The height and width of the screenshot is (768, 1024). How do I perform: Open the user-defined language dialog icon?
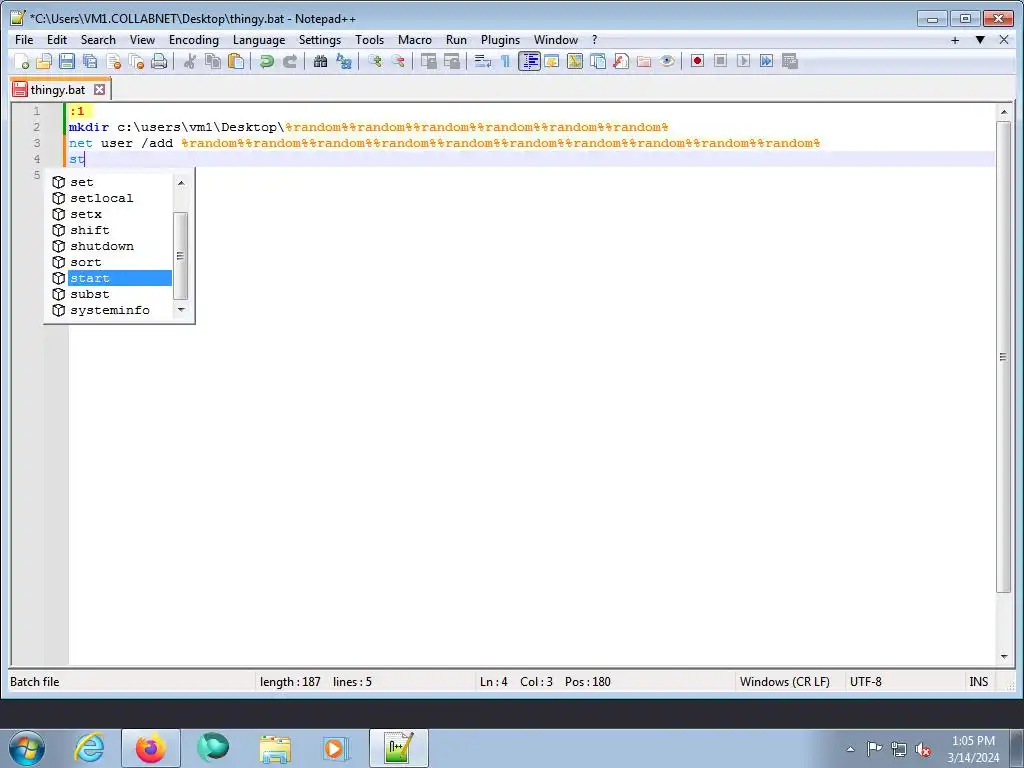552,61
